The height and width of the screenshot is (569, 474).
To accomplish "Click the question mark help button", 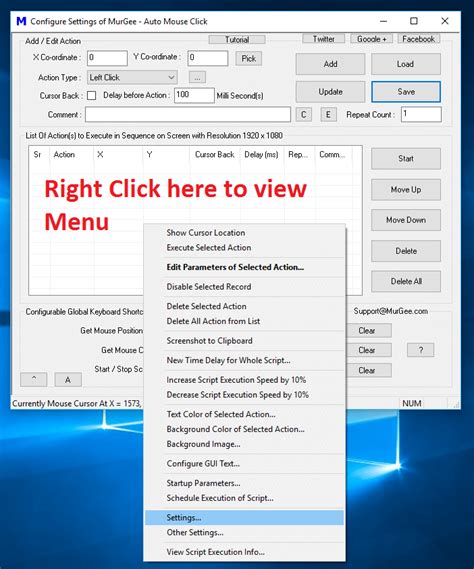I will [420, 350].
